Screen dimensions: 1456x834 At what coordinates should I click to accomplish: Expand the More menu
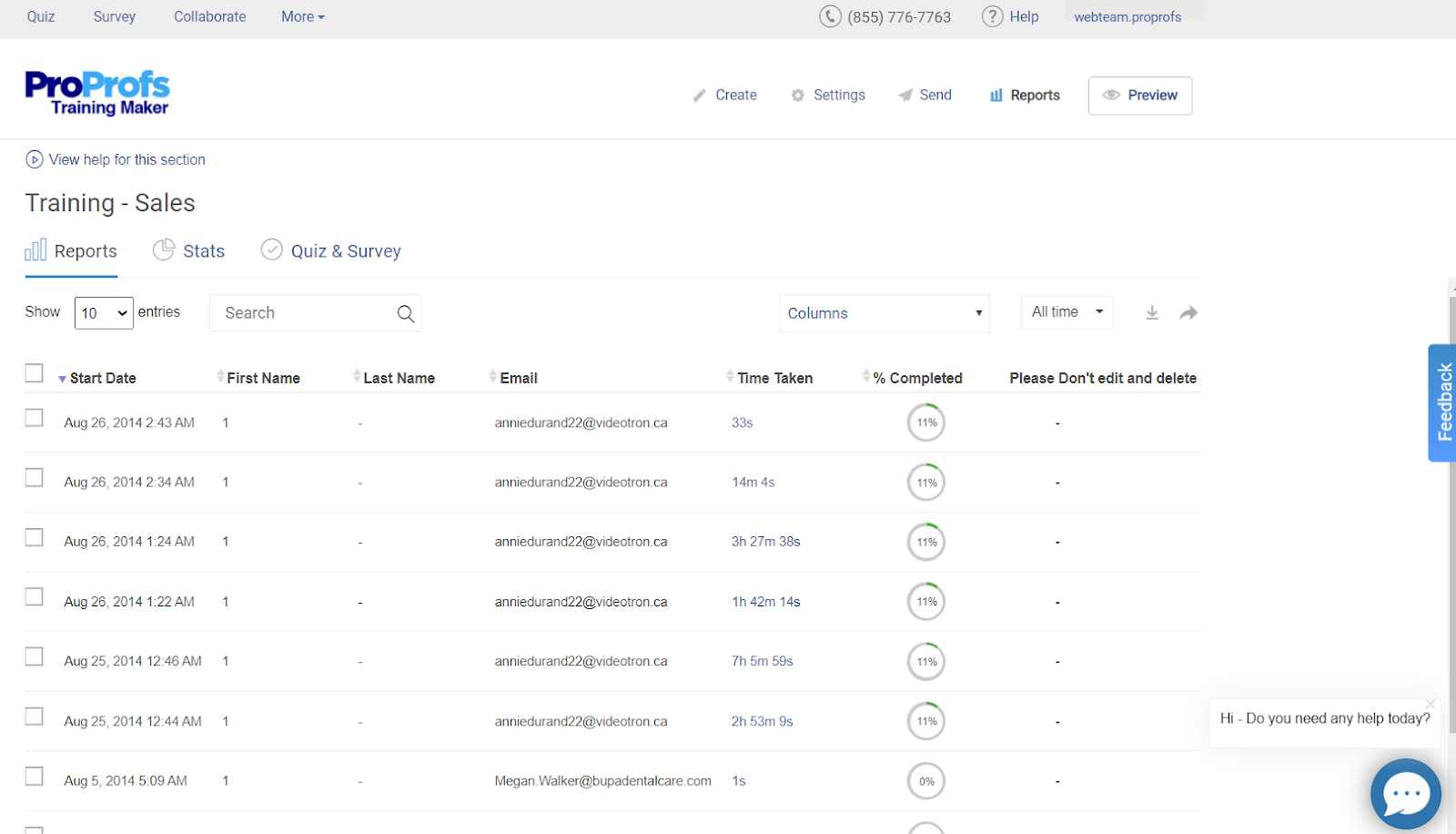302,16
